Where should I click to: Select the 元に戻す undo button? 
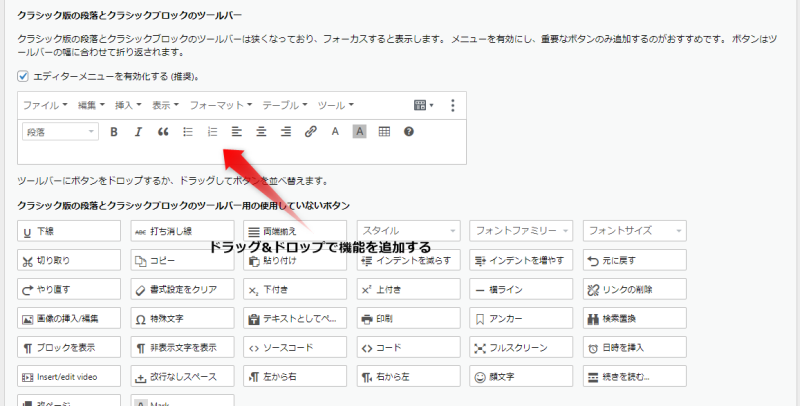click(635, 260)
